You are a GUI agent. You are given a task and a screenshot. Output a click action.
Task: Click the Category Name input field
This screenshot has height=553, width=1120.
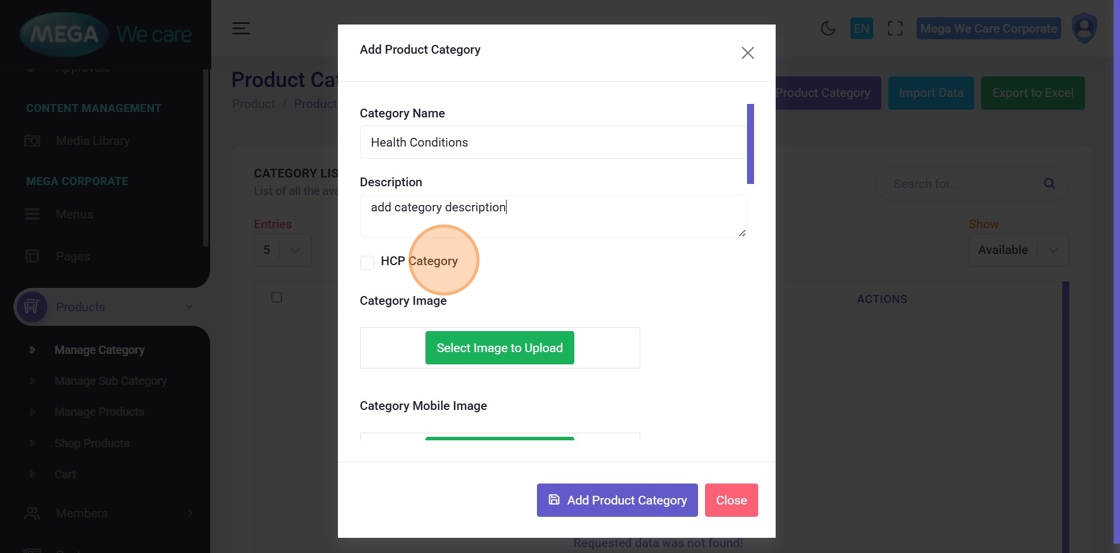coord(552,142)
